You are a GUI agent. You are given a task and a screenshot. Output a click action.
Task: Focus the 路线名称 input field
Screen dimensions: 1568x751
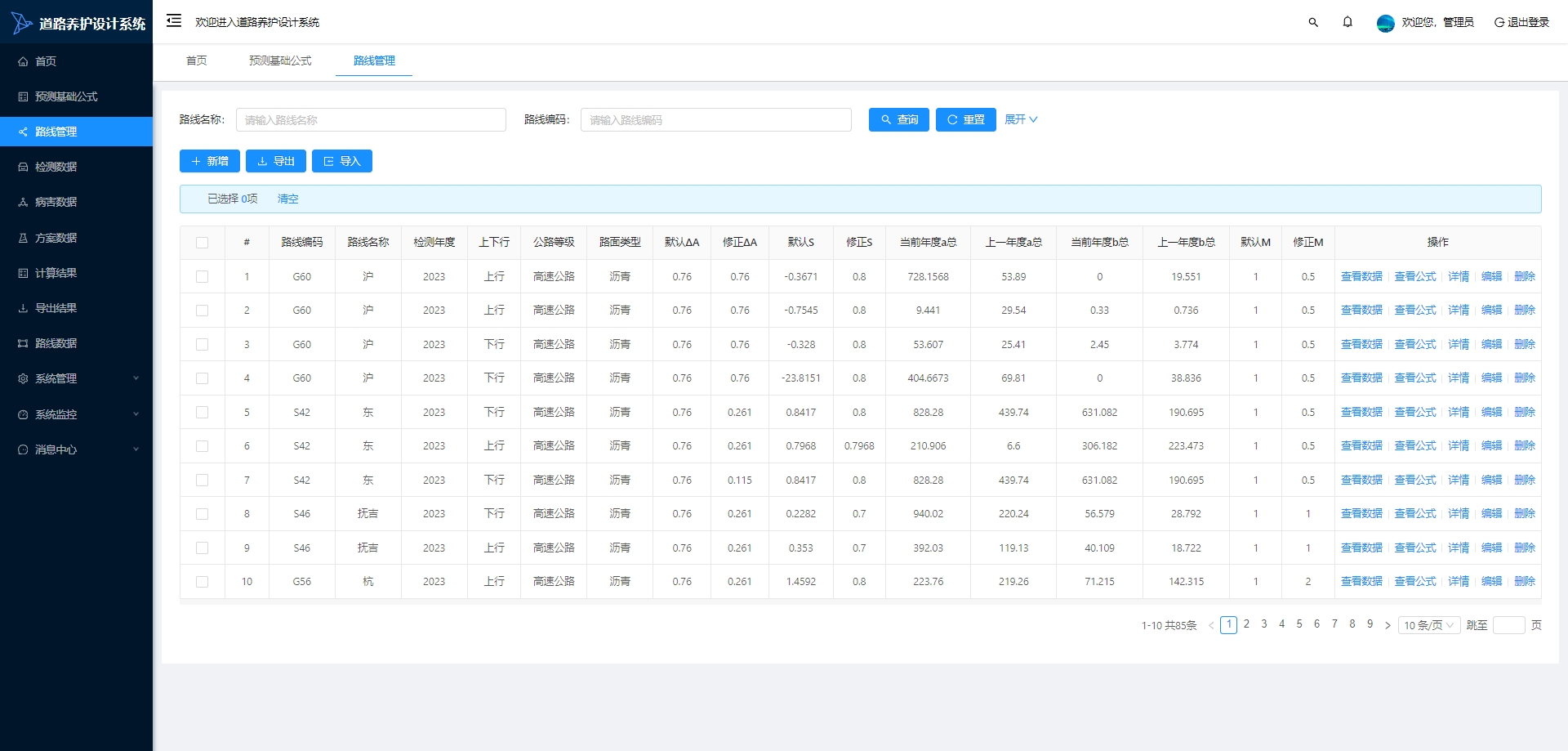pos(371,119)
